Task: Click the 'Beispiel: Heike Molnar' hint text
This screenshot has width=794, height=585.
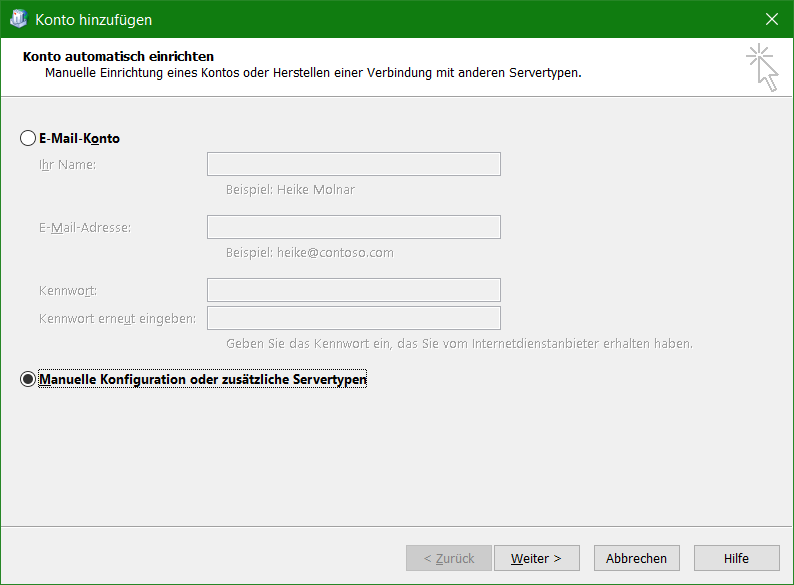Action: [290, 189]
